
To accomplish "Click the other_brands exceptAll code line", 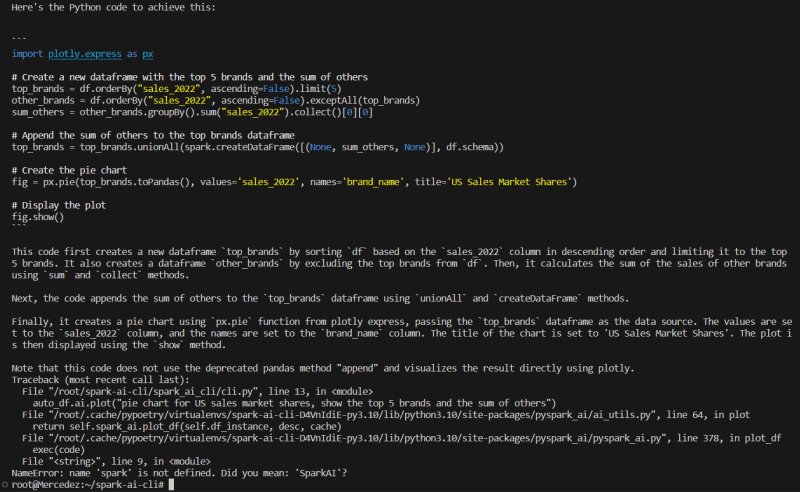I will point(216,101).
